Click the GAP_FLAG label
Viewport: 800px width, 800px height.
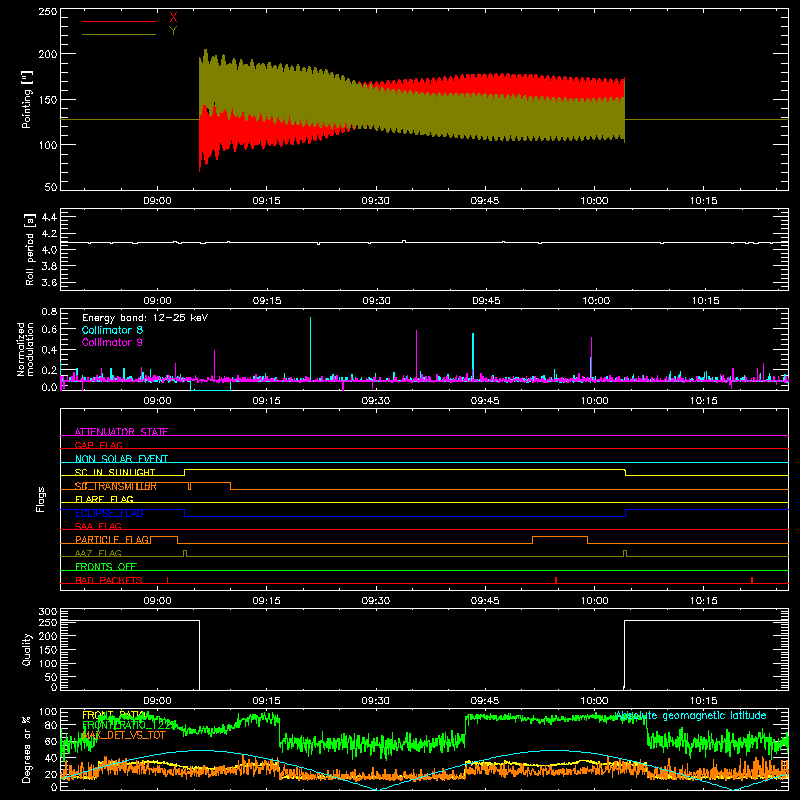coord(98,445)
